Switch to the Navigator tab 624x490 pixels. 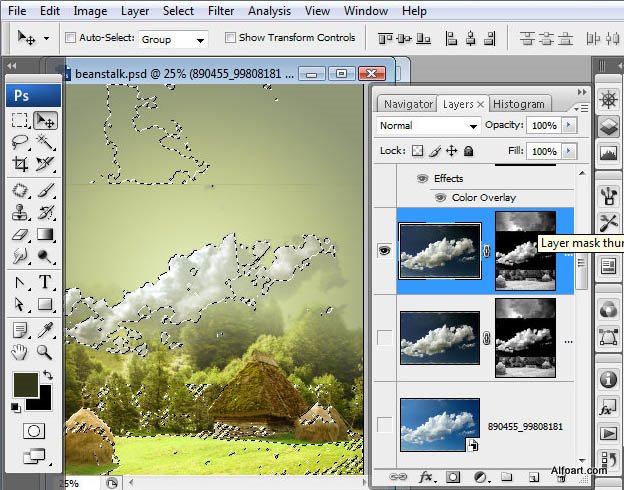click(x=408, y=104)
